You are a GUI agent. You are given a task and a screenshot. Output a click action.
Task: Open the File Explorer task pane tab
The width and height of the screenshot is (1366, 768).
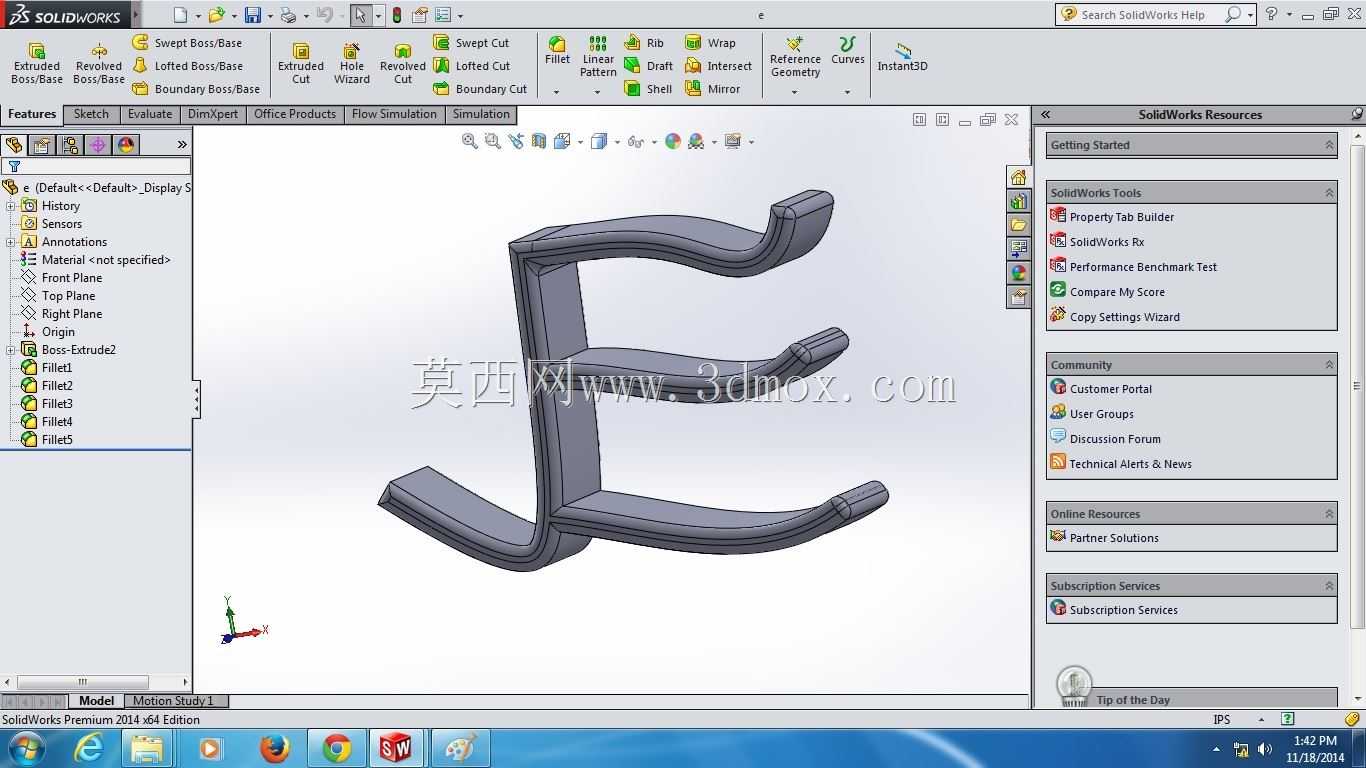point(1018,225)
